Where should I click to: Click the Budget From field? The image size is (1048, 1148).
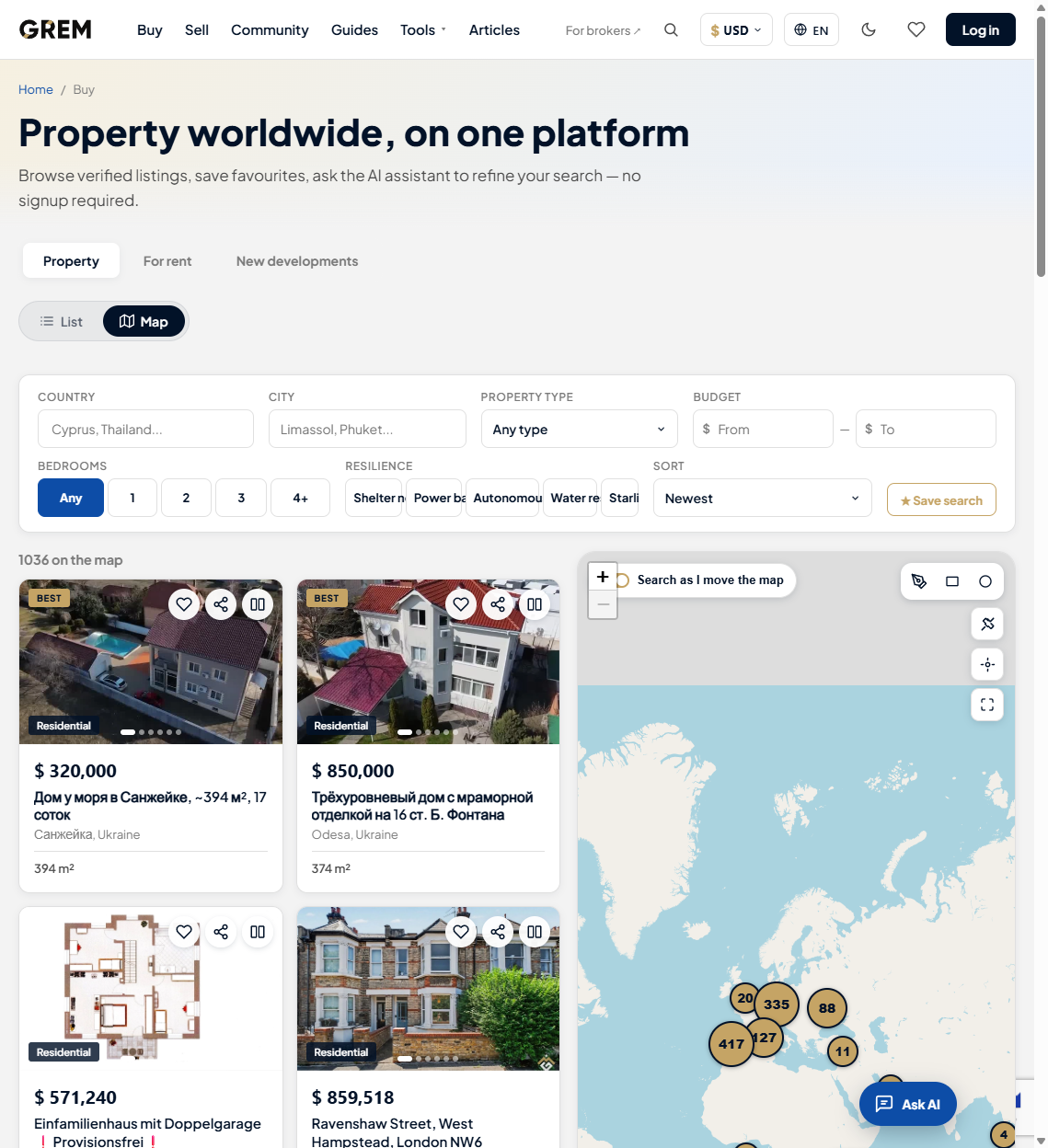763,429
